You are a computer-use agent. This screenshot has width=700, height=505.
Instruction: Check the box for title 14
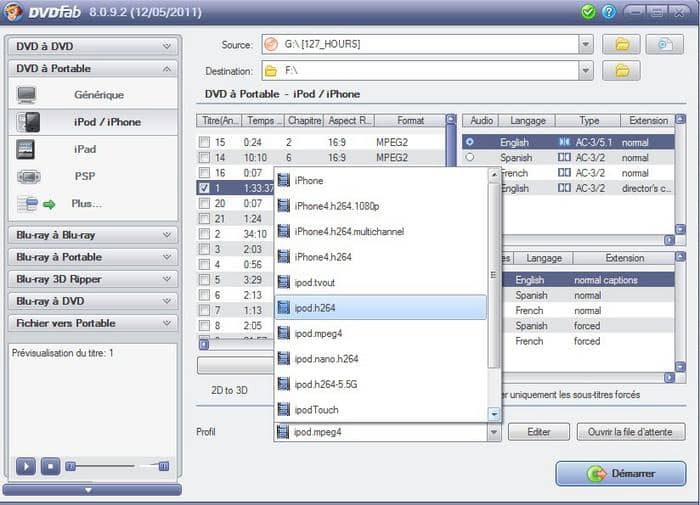click(x=204, y=157)
